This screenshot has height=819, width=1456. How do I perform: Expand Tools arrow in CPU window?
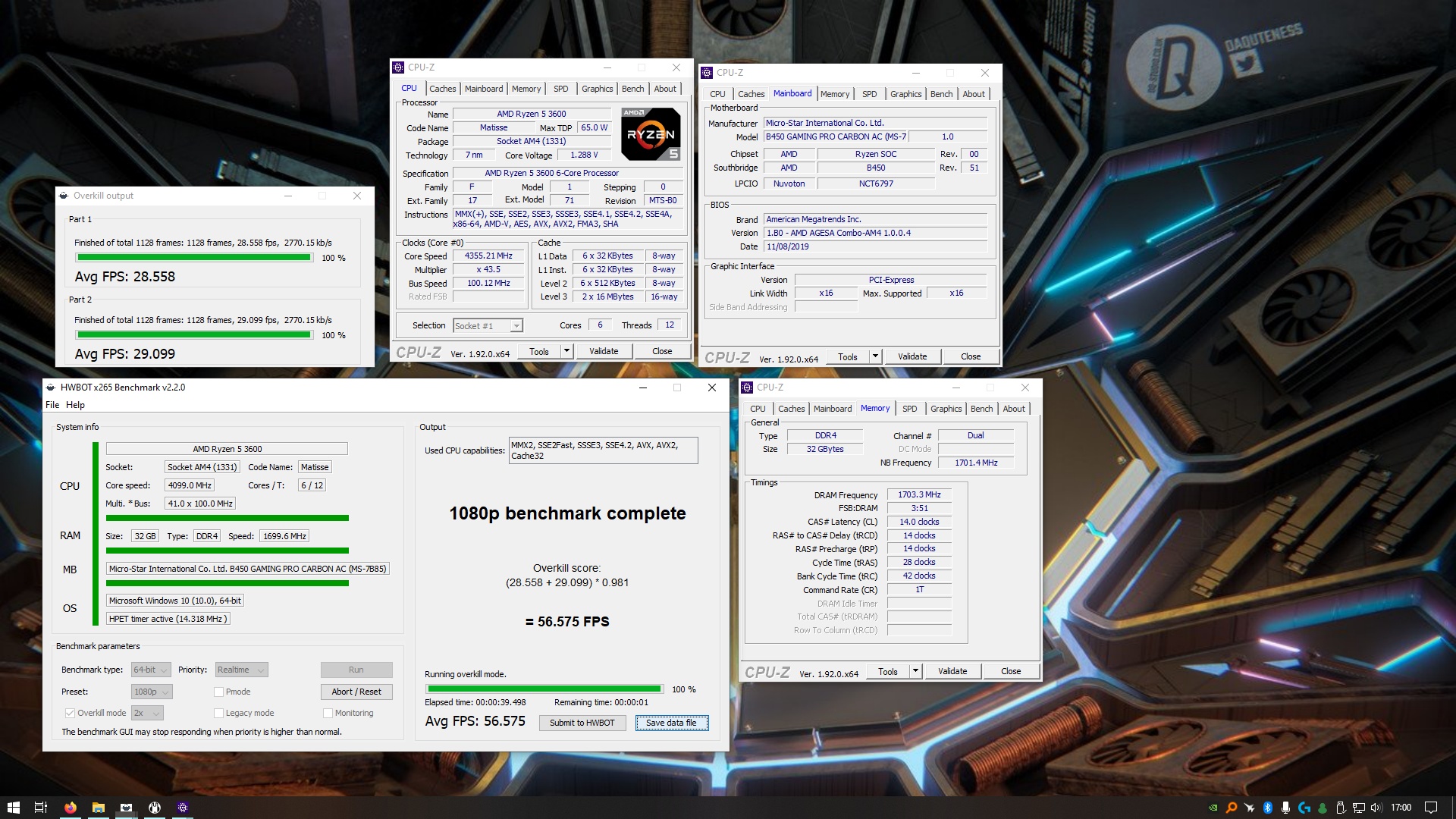point(566,351)
